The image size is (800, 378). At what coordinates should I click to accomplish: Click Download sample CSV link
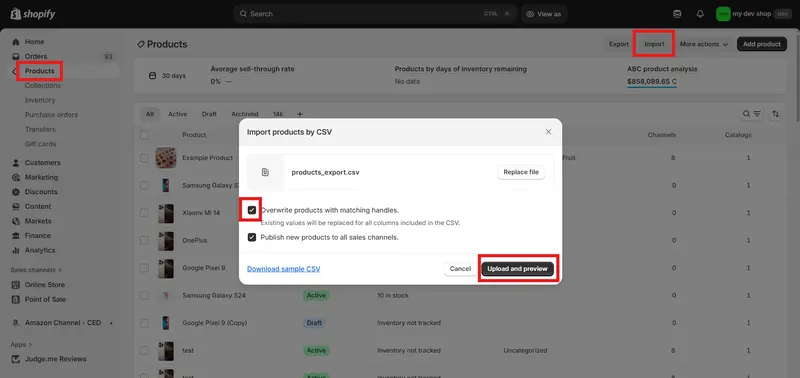click(x=284, y=269)
